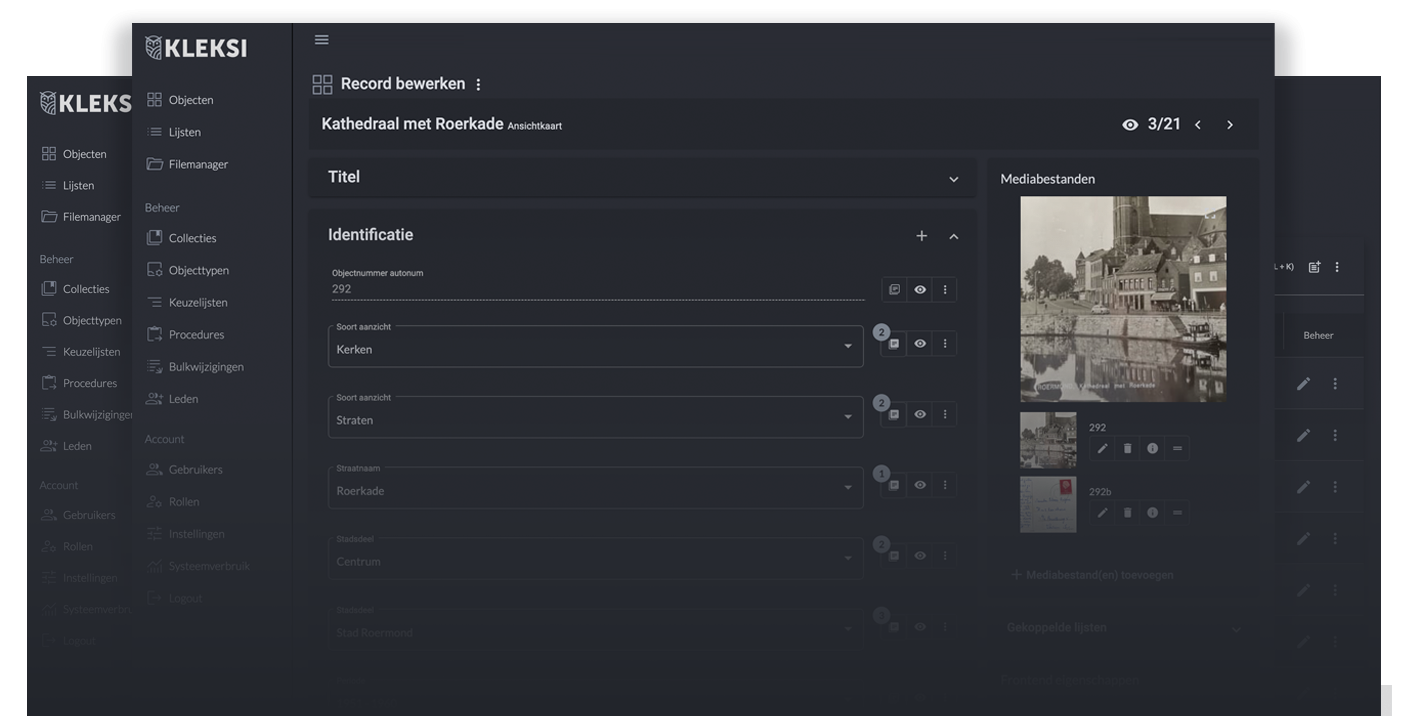The width and height of the screenshot is (1411, 716).
Task: Open Record bewerken three-dot options menu
Action: pos(478,85)
